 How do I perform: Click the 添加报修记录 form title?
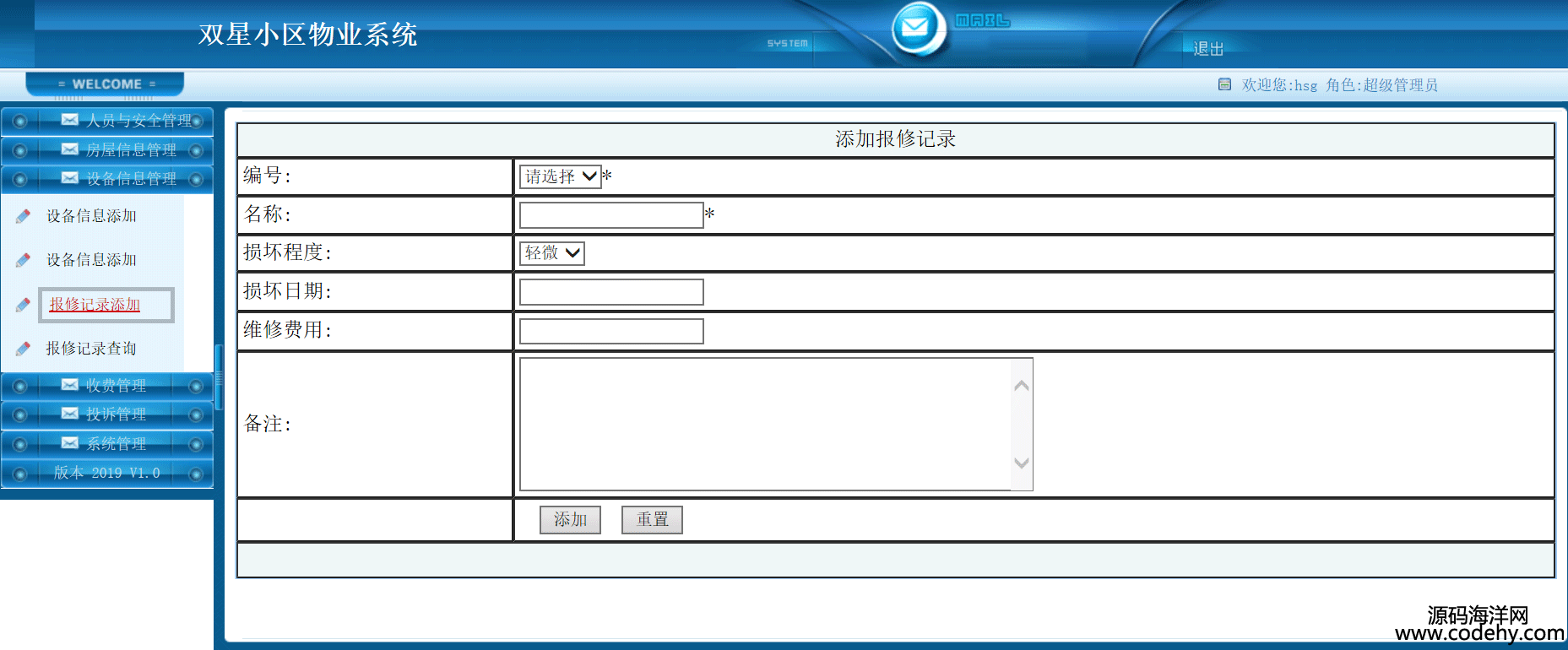click(895, 139)
